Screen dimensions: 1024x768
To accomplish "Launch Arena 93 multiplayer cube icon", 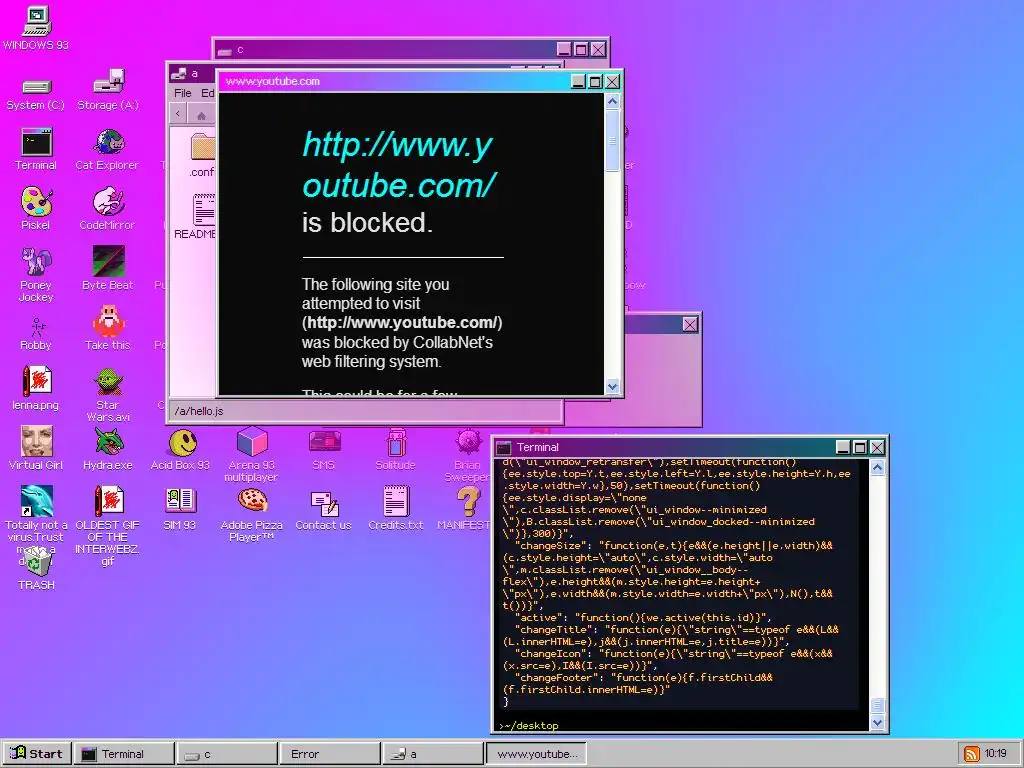I will 251,455.
